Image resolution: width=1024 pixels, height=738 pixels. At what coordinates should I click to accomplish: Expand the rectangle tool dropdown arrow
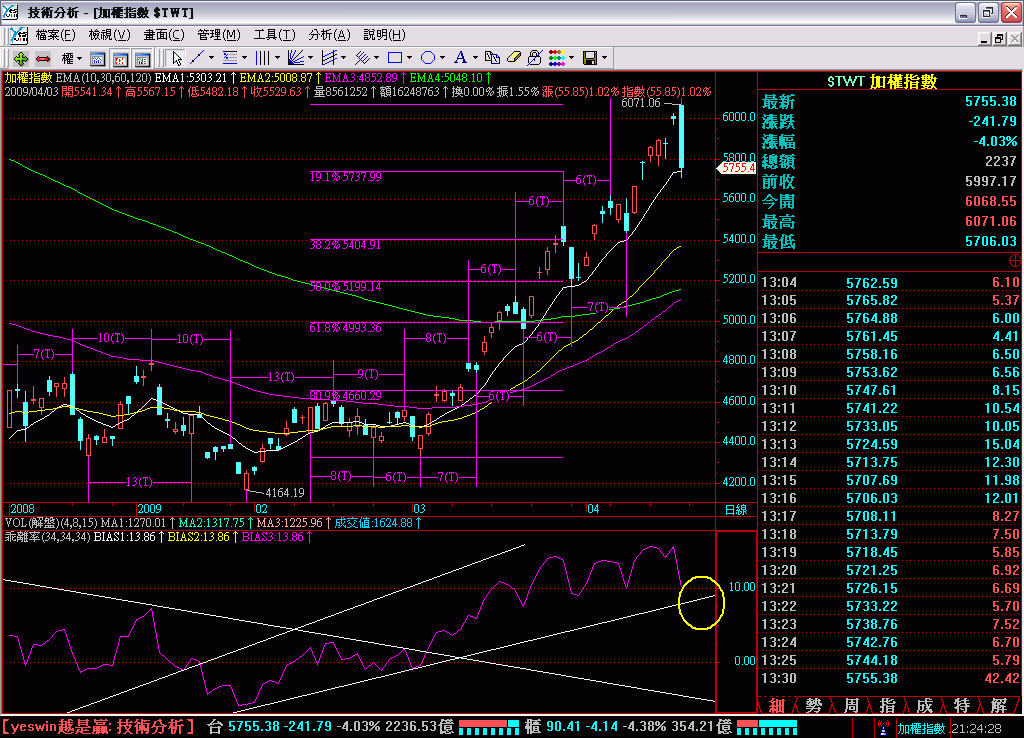pos(409,58)
